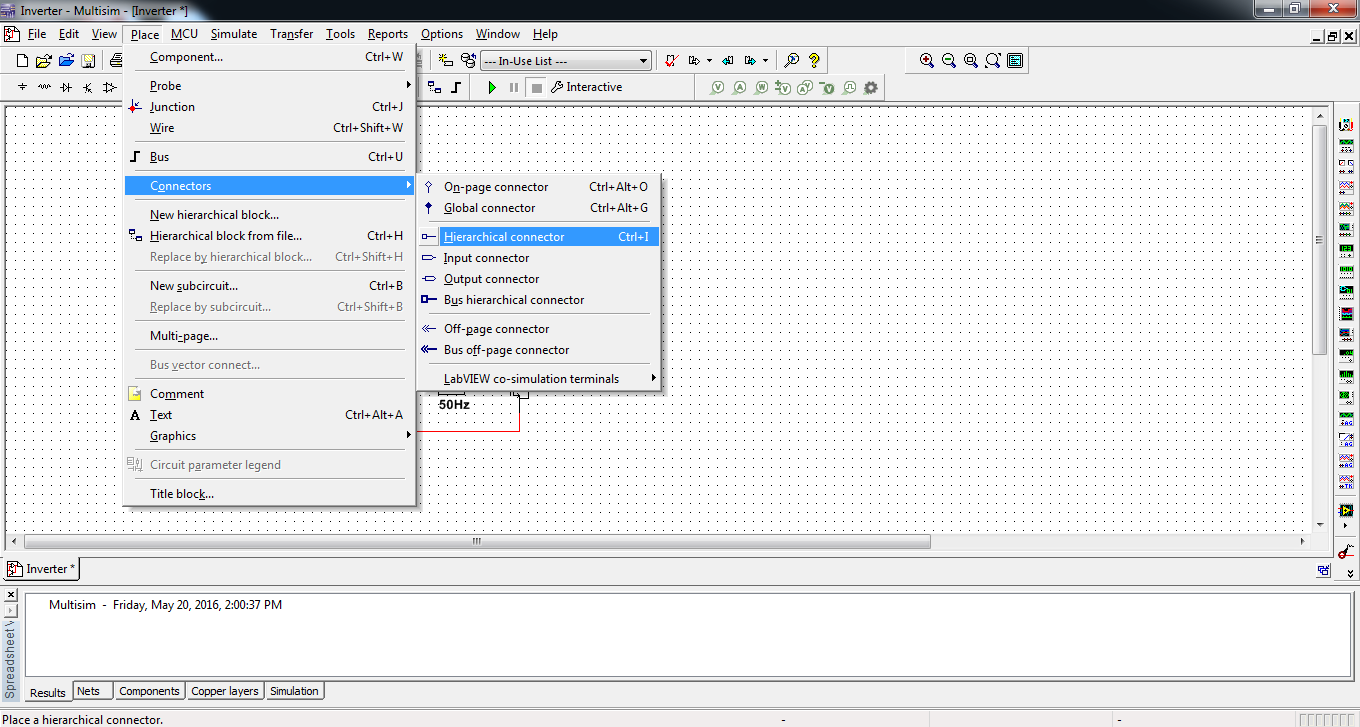
Task: Select Junction in Place menu
Action: tap(270, 107)
